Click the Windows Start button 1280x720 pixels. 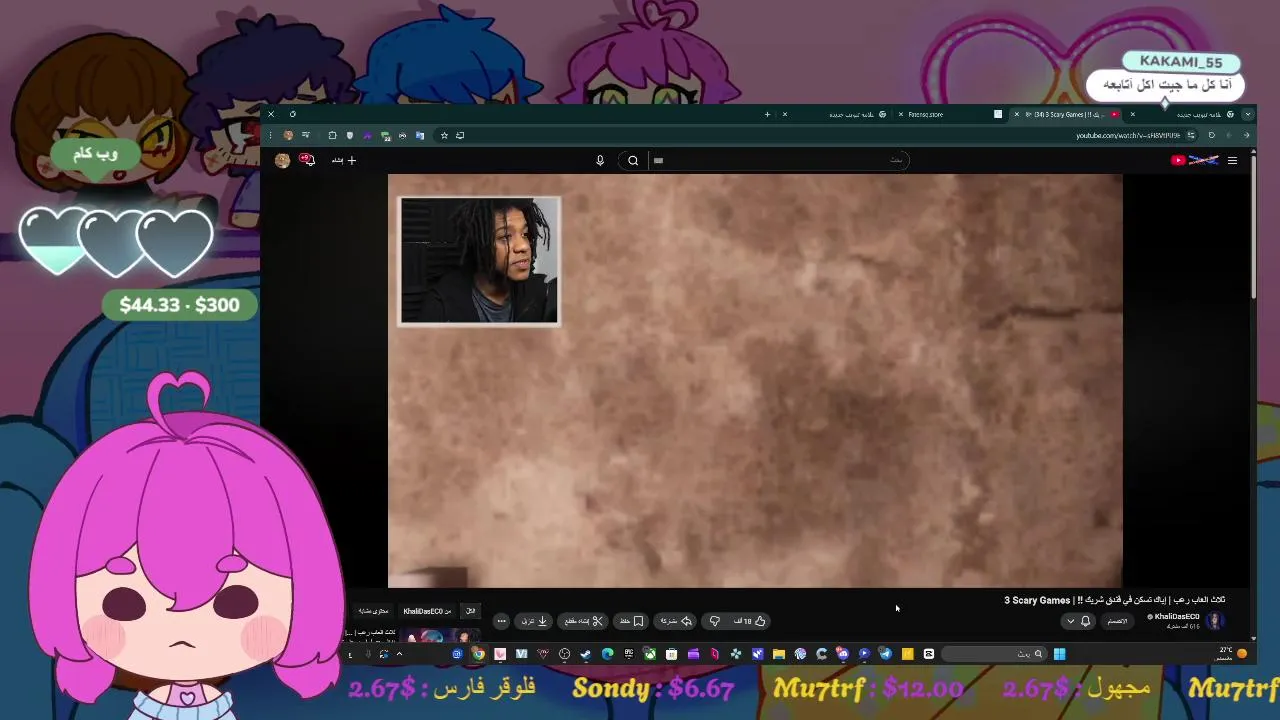pyautogui.click(x=1059, y=654)
